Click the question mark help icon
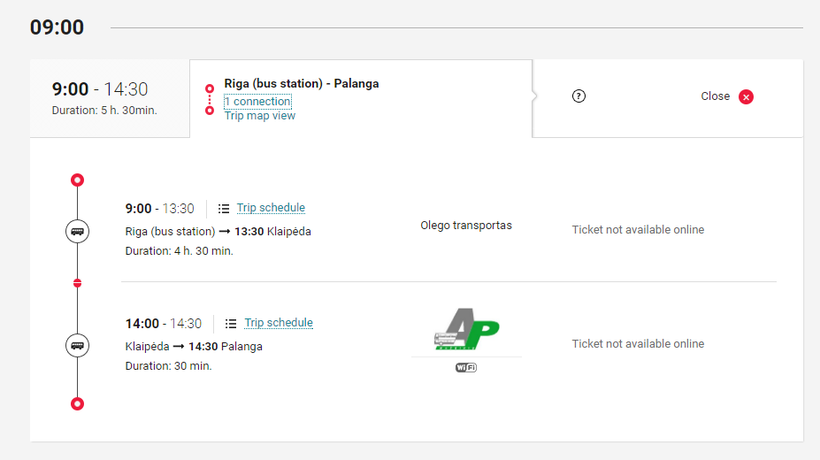The width and height of the screenshot is (820, 460). [x=578, y=96]
